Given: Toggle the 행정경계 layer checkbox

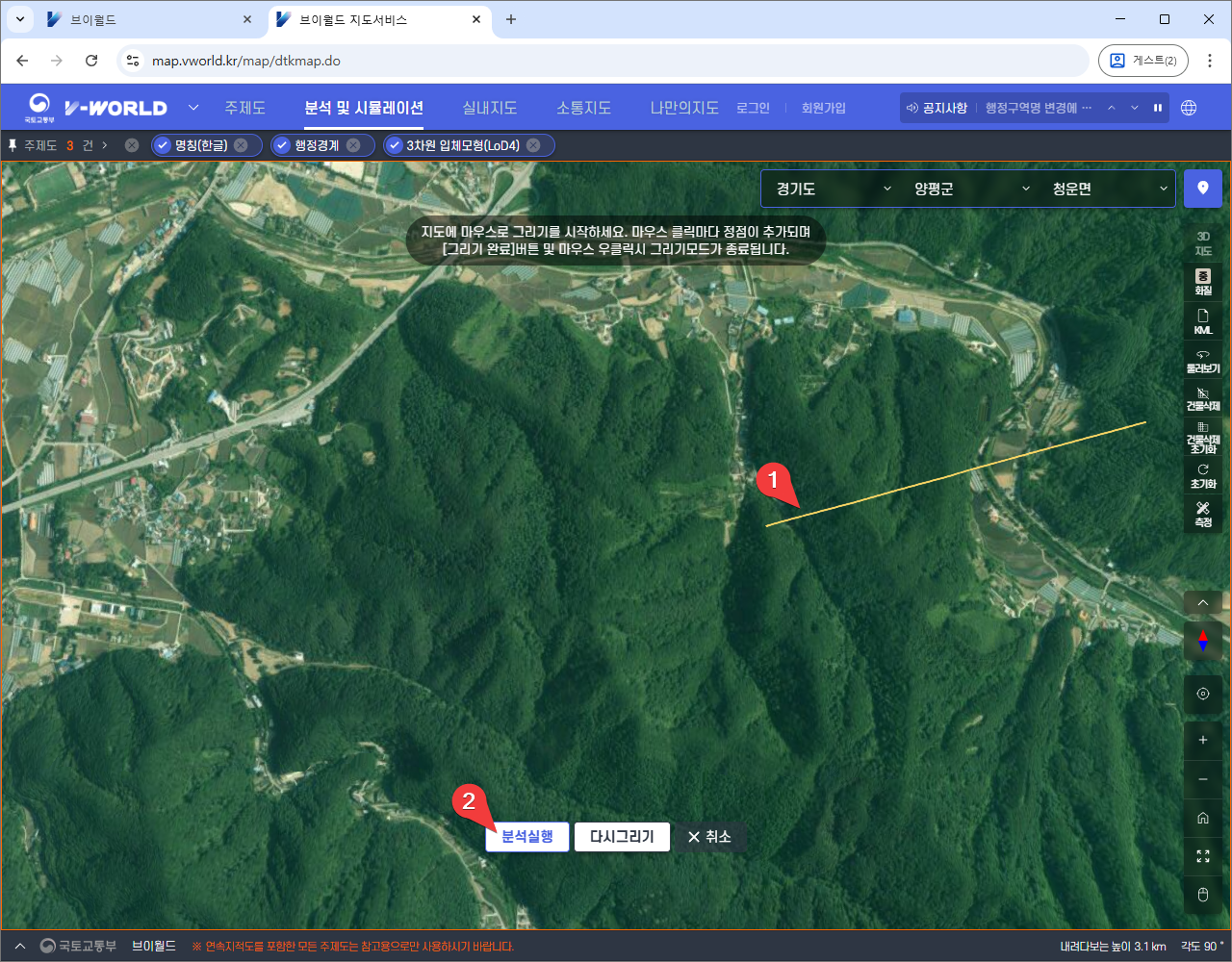Looking at the screenshot, I should [282, 145].
